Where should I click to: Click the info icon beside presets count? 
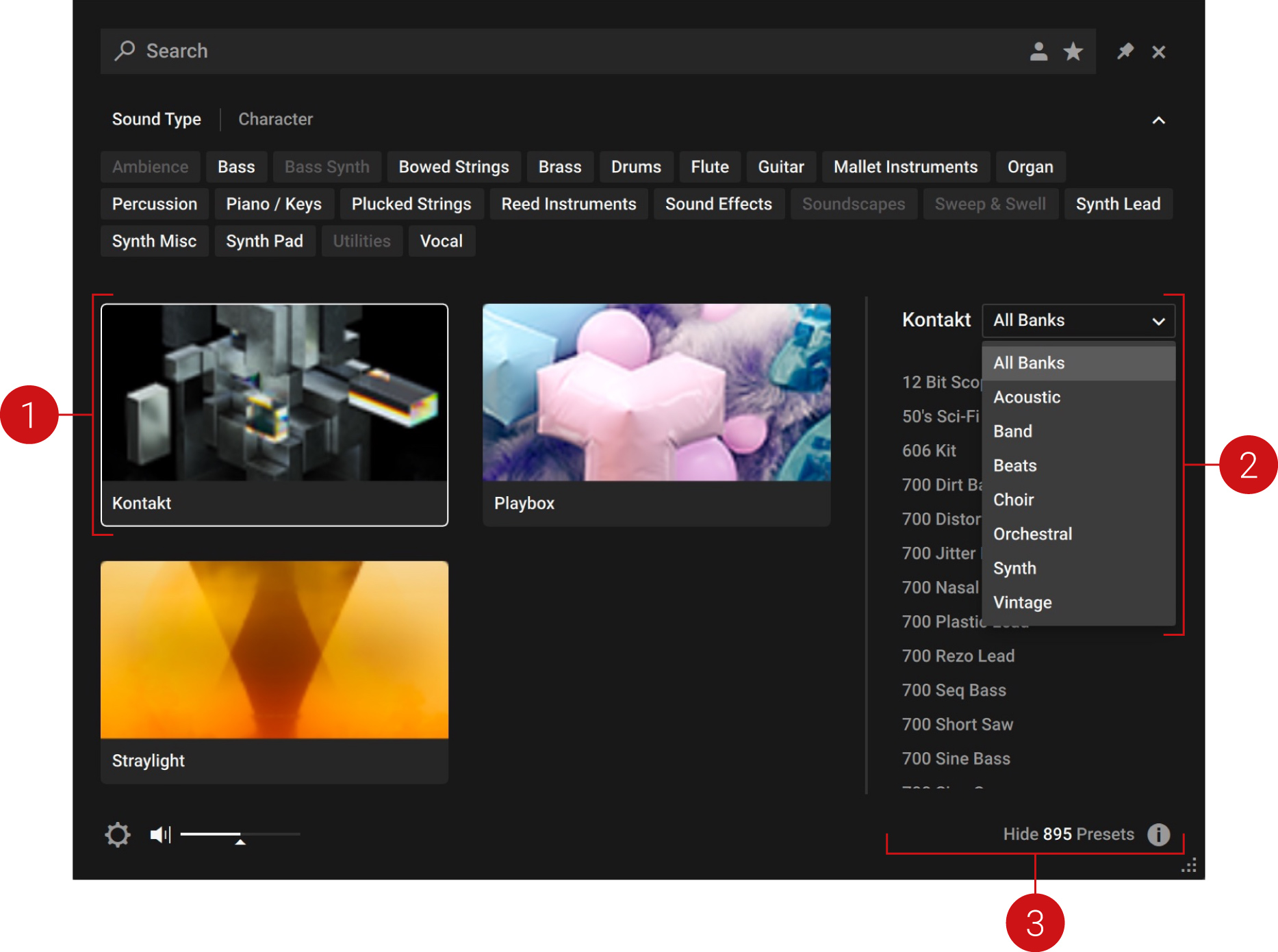click(x=1158, y=834)
